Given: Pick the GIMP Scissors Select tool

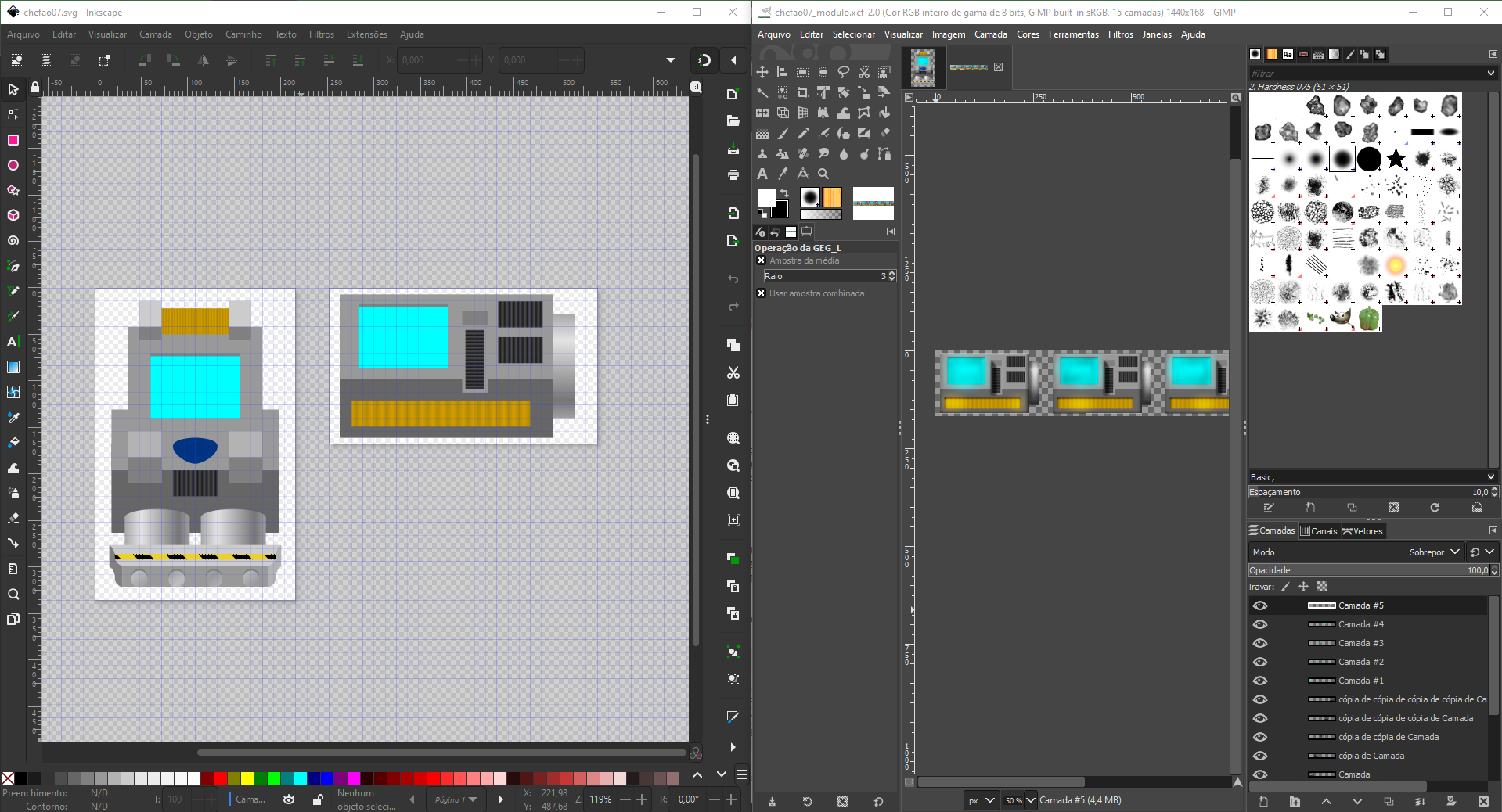Looking at the screenshot, I should (x=864, y=72).
